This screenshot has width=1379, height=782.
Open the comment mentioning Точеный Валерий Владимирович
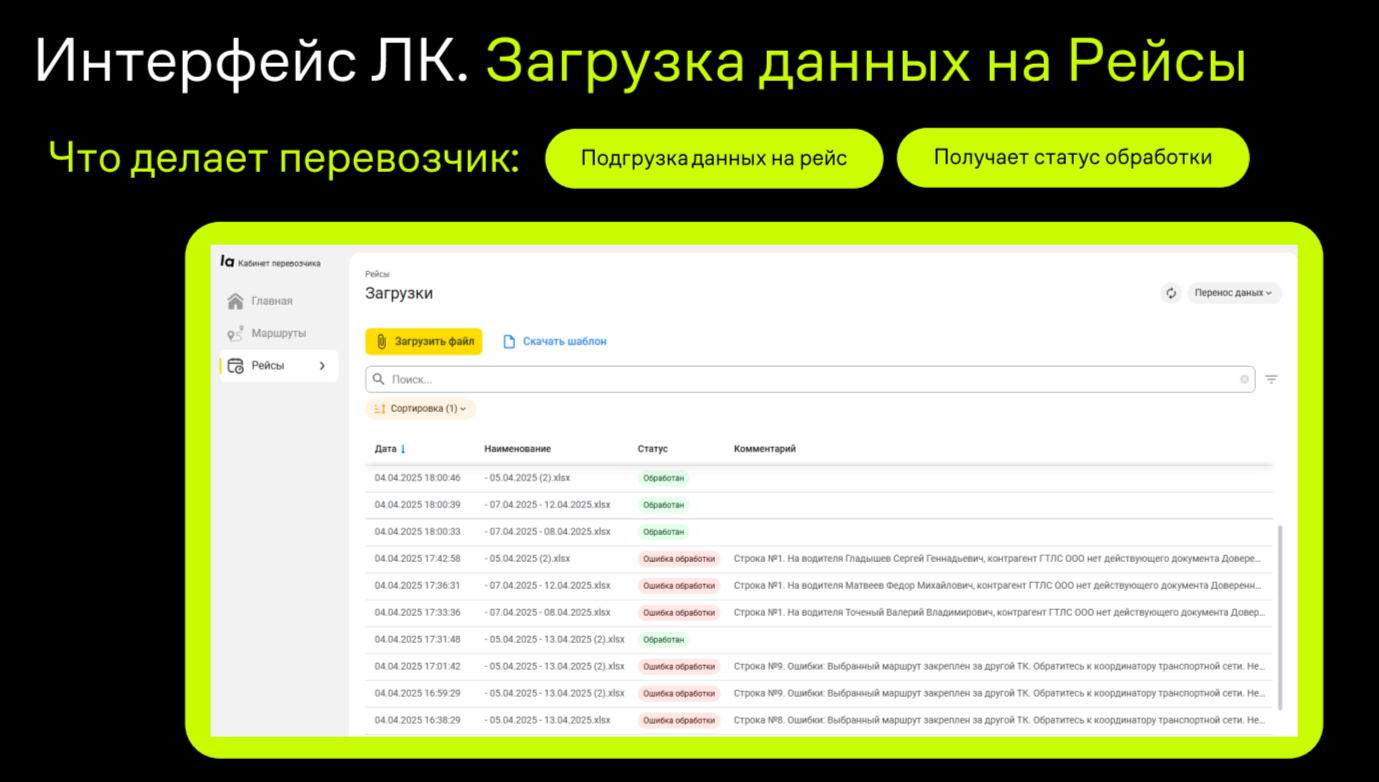(998, 613)
